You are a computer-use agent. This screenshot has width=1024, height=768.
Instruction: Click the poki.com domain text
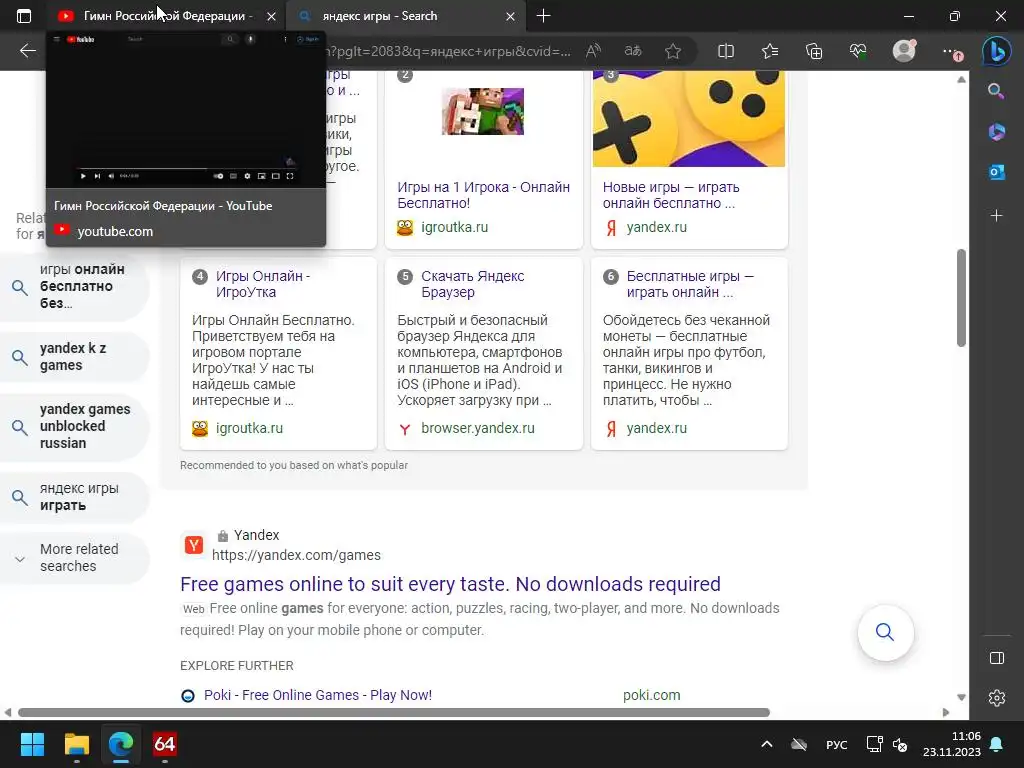(x=651, y=695)
